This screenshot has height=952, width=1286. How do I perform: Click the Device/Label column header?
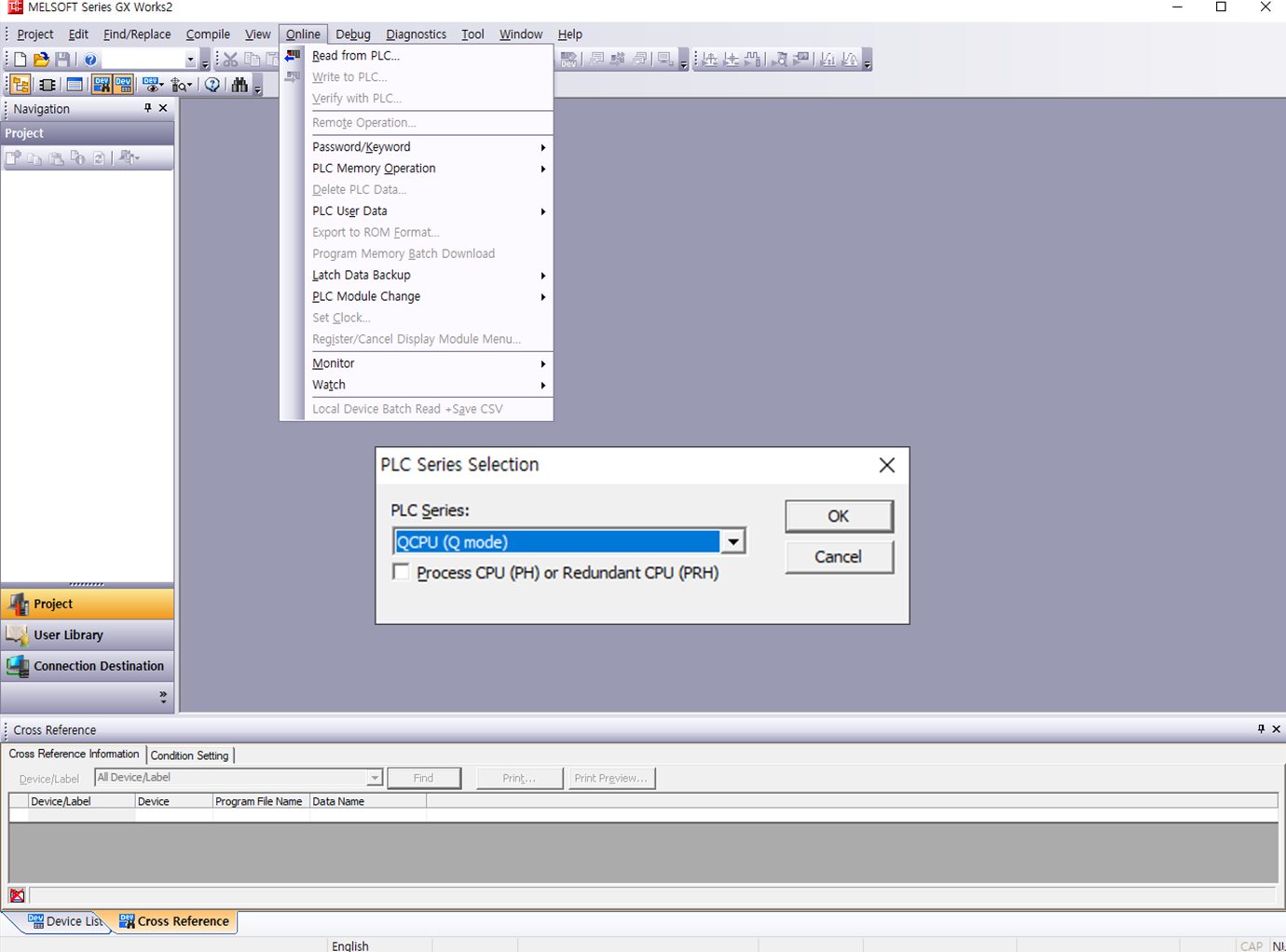tap(81, 801)
